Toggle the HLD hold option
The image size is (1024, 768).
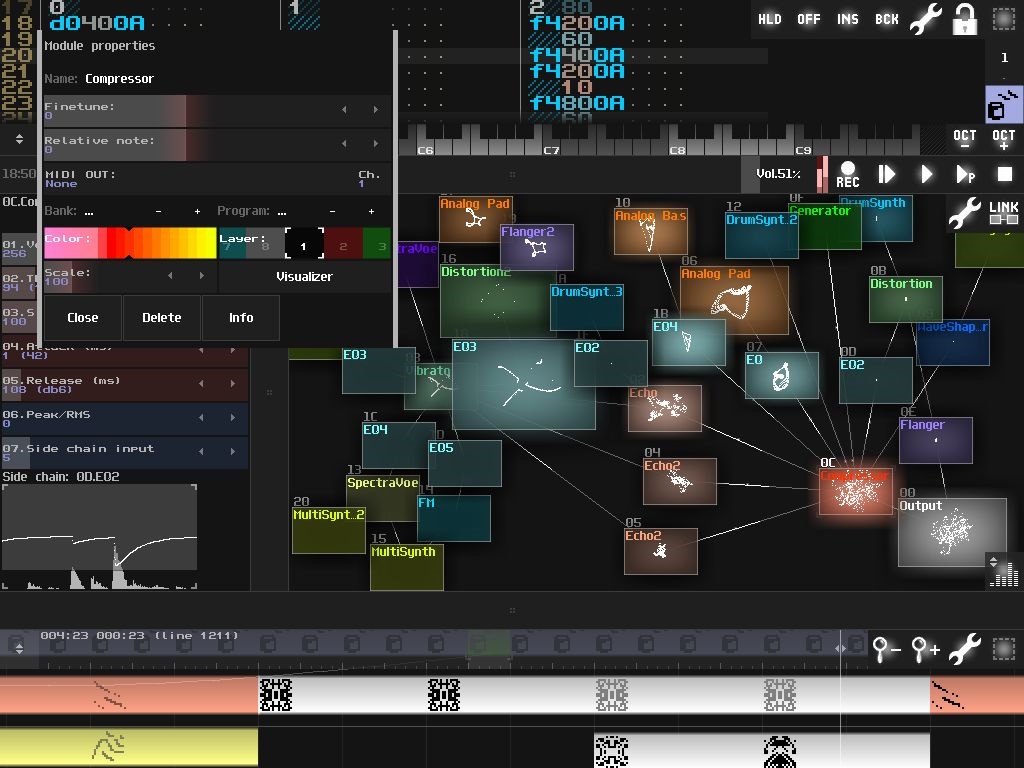[770, 19]
